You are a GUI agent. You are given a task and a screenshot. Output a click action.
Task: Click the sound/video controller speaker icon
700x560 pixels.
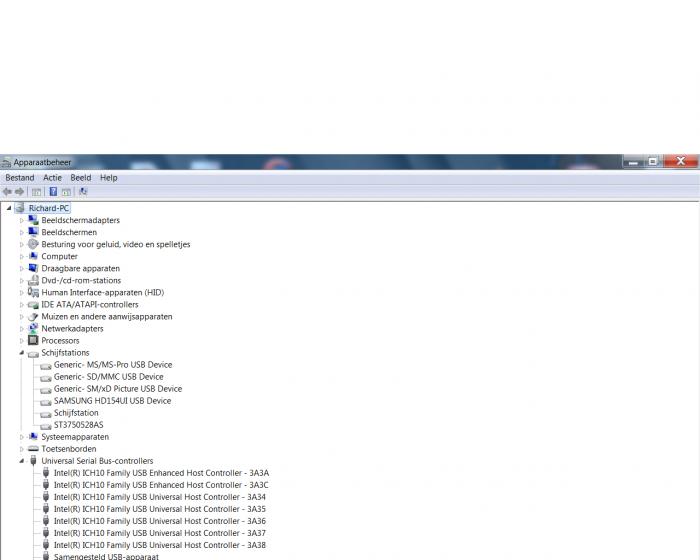[x=33, y=244]
